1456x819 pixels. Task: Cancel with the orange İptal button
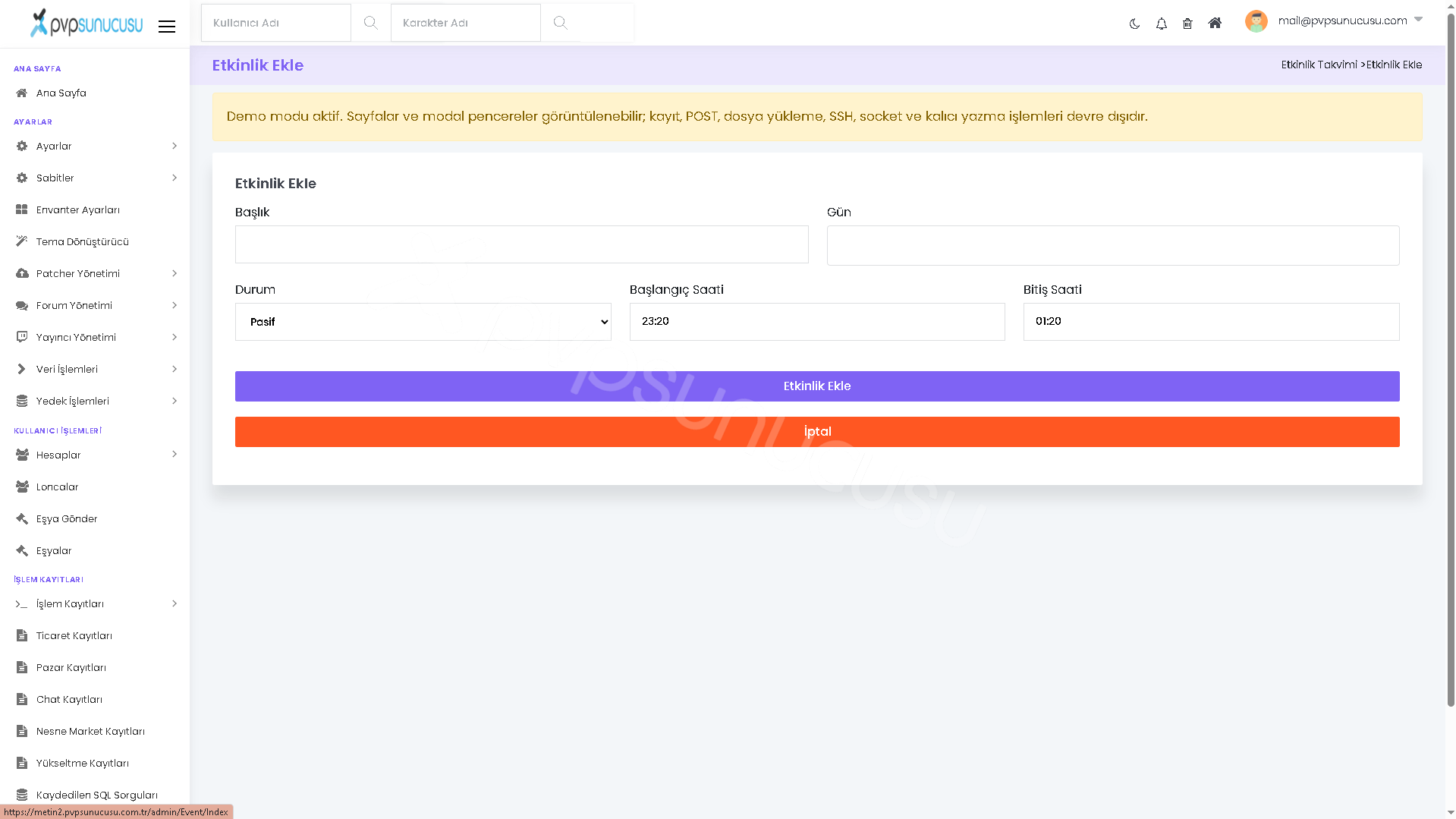[817, 432]
